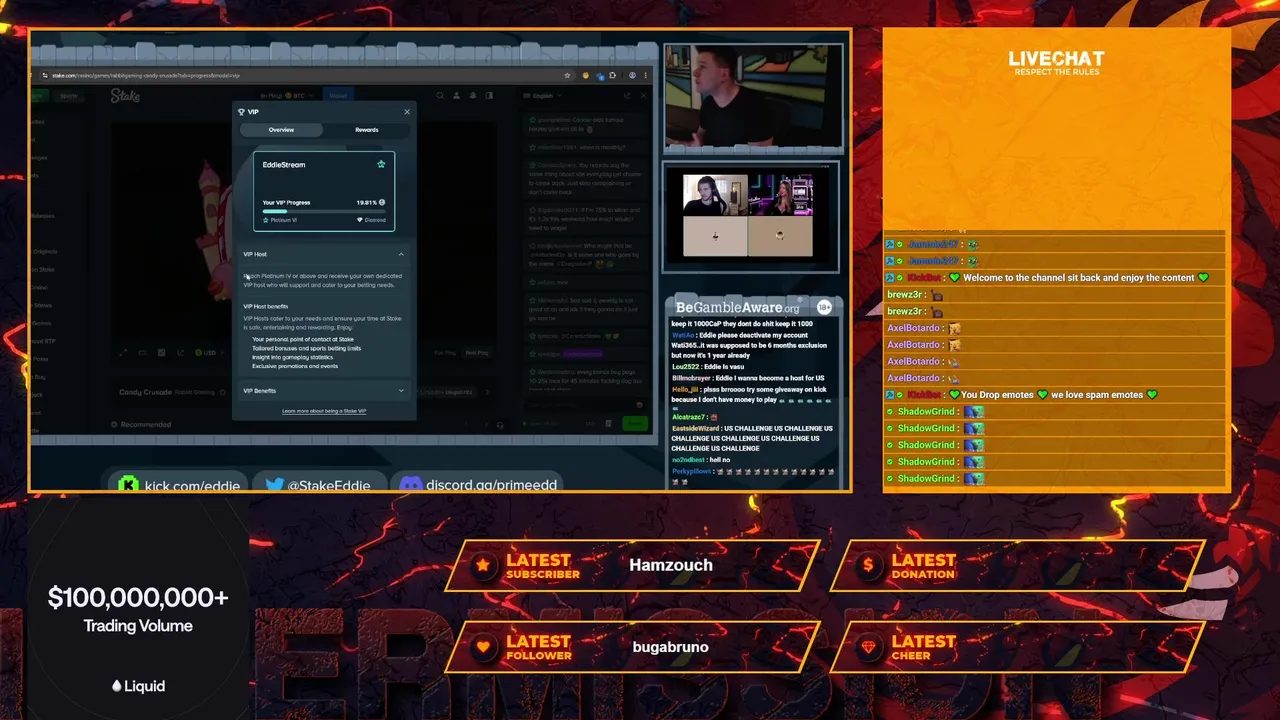Expand the VIP Benefits section
Viewport: 1280px width, 720px height.
pyautogui.click(x=324, y=391)
